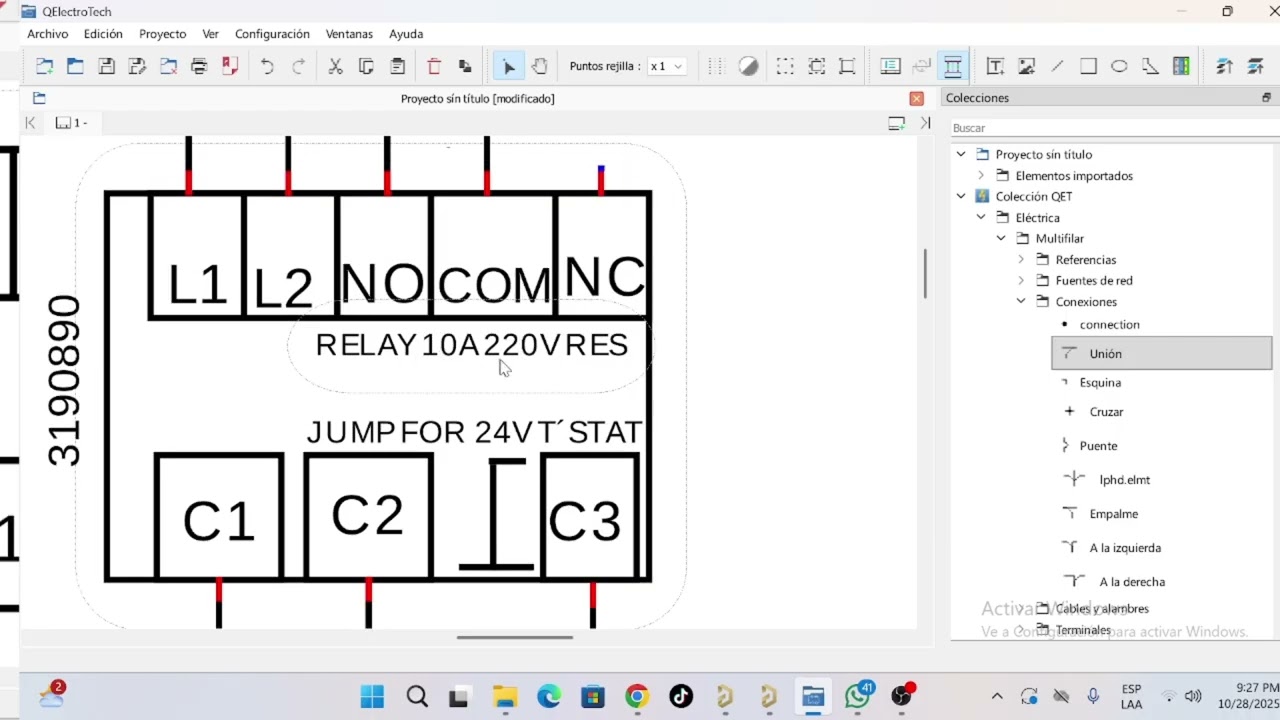Copy the selection using toolbar icon
The width and height of the screenshot is (1280, 720).
tap(366, 66)
